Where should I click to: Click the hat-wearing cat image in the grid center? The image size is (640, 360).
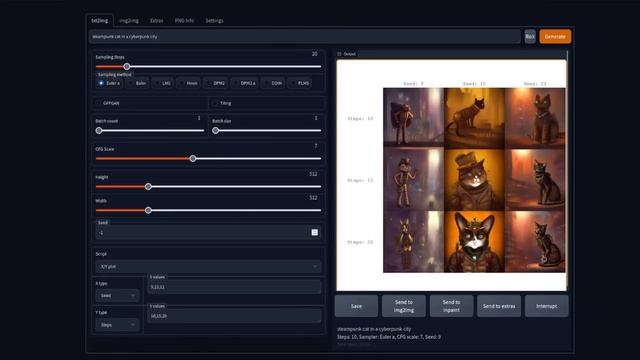point(474,180)
